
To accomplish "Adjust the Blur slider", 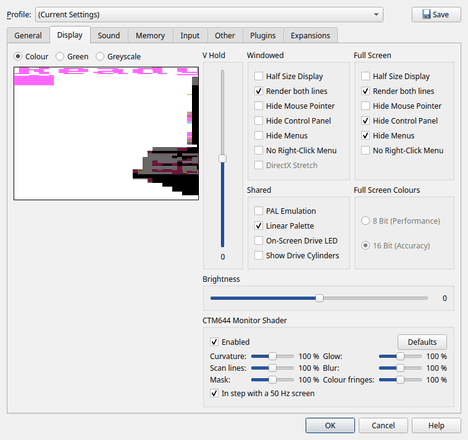I will 400,368.
